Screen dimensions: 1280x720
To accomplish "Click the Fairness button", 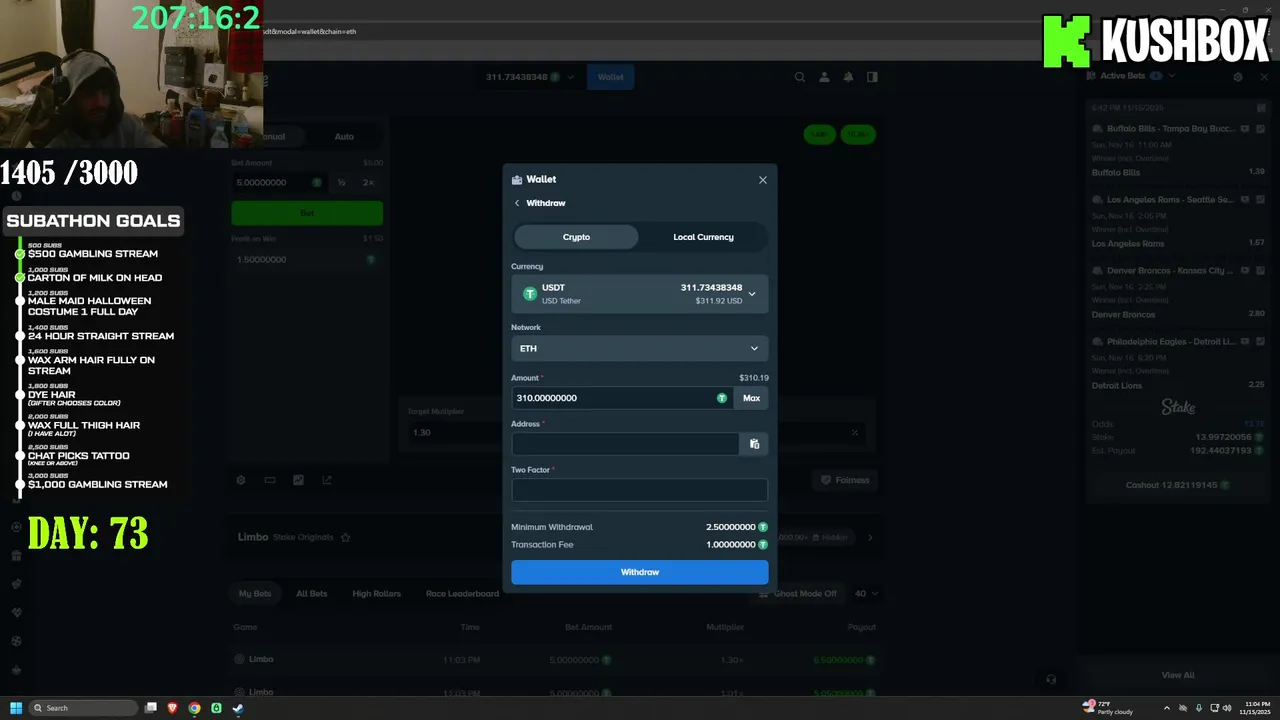I will click(x=845, y=480).
